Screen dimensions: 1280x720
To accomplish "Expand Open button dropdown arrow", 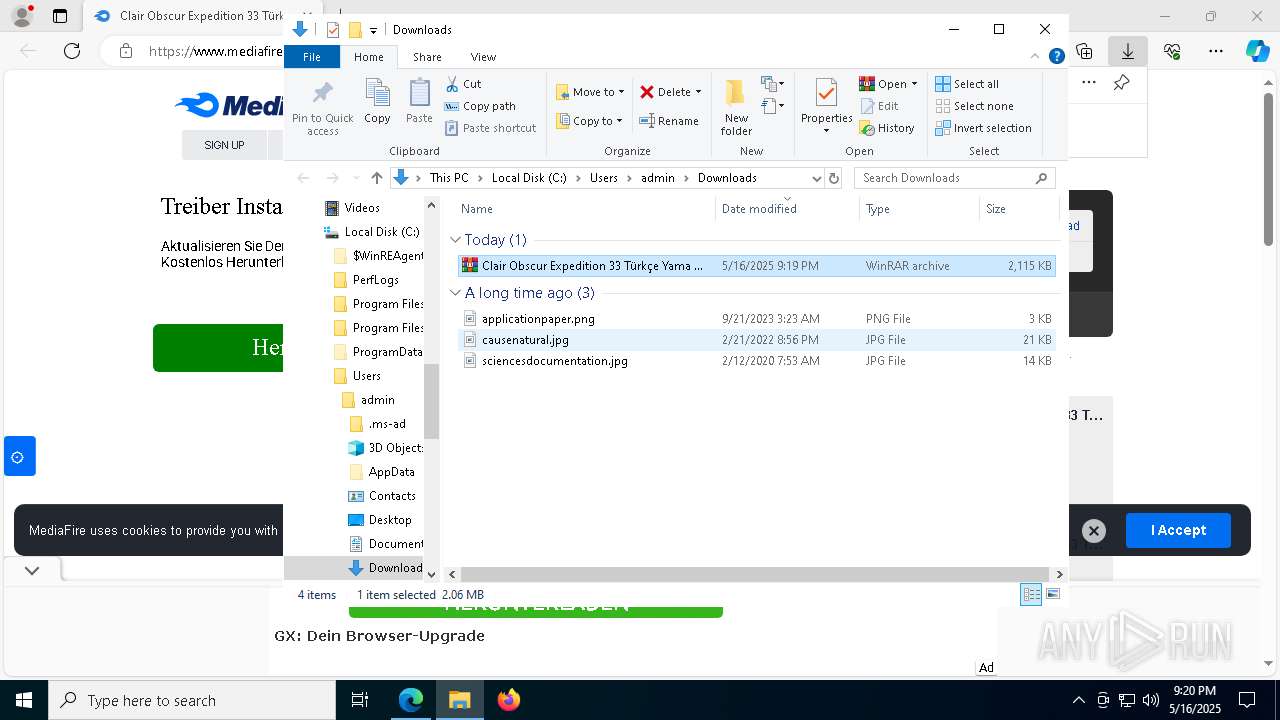I will click(914, 84).
